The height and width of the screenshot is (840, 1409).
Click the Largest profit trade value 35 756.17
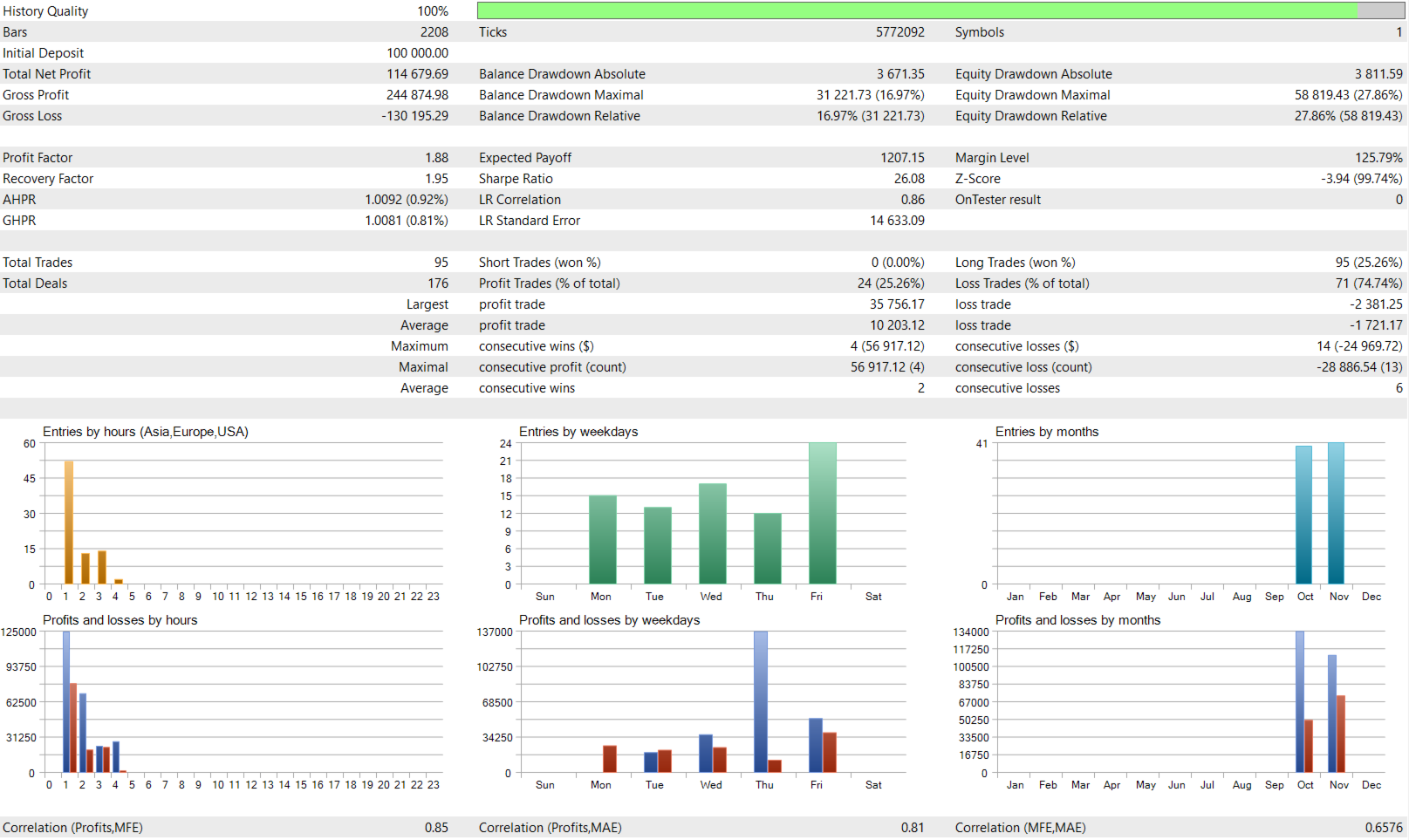(x=897, y=304)
